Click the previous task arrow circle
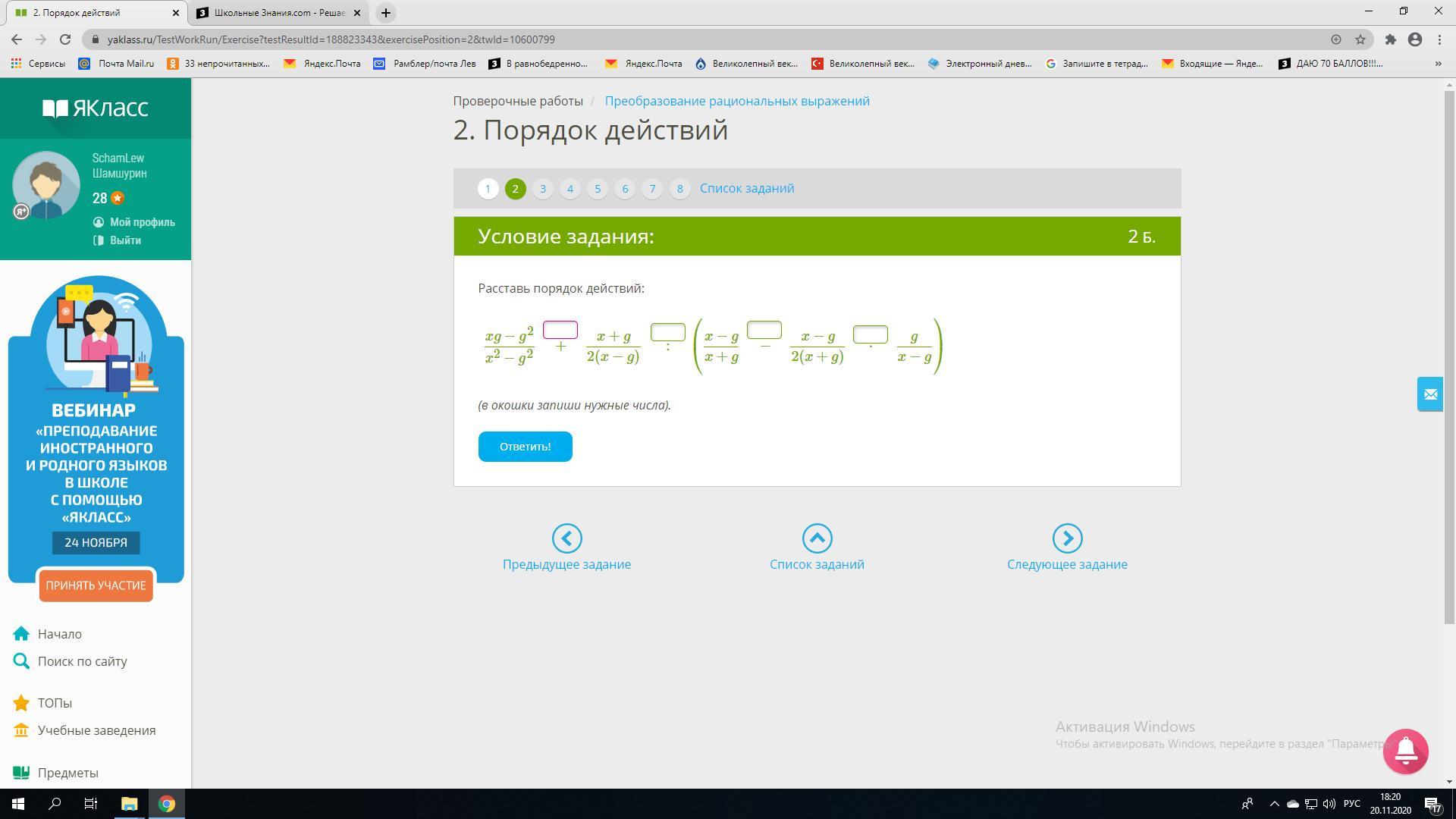Viewport: 1456px width, 819px height. point(566,538)
